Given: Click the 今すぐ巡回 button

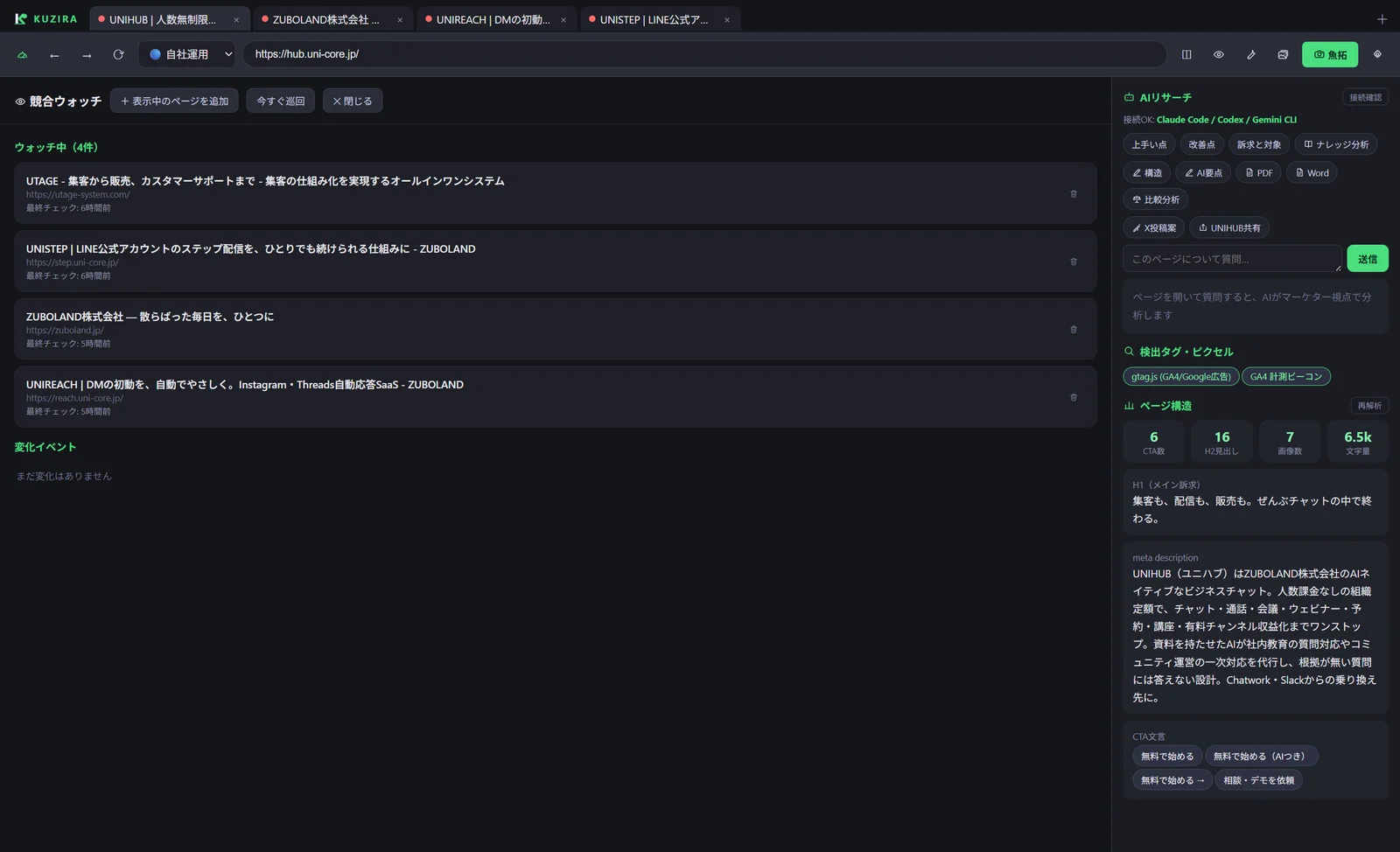Looking at the screenshot, I should [280, 101].
